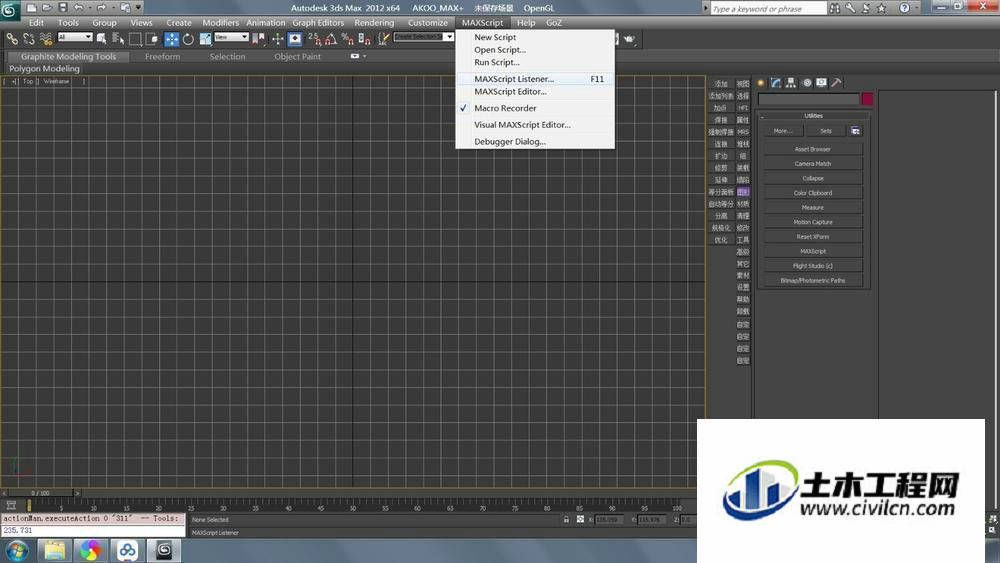Toggle Angle Snap
Screen dimensions: 1000x563
pyautogui.click(x=331, y=39)
